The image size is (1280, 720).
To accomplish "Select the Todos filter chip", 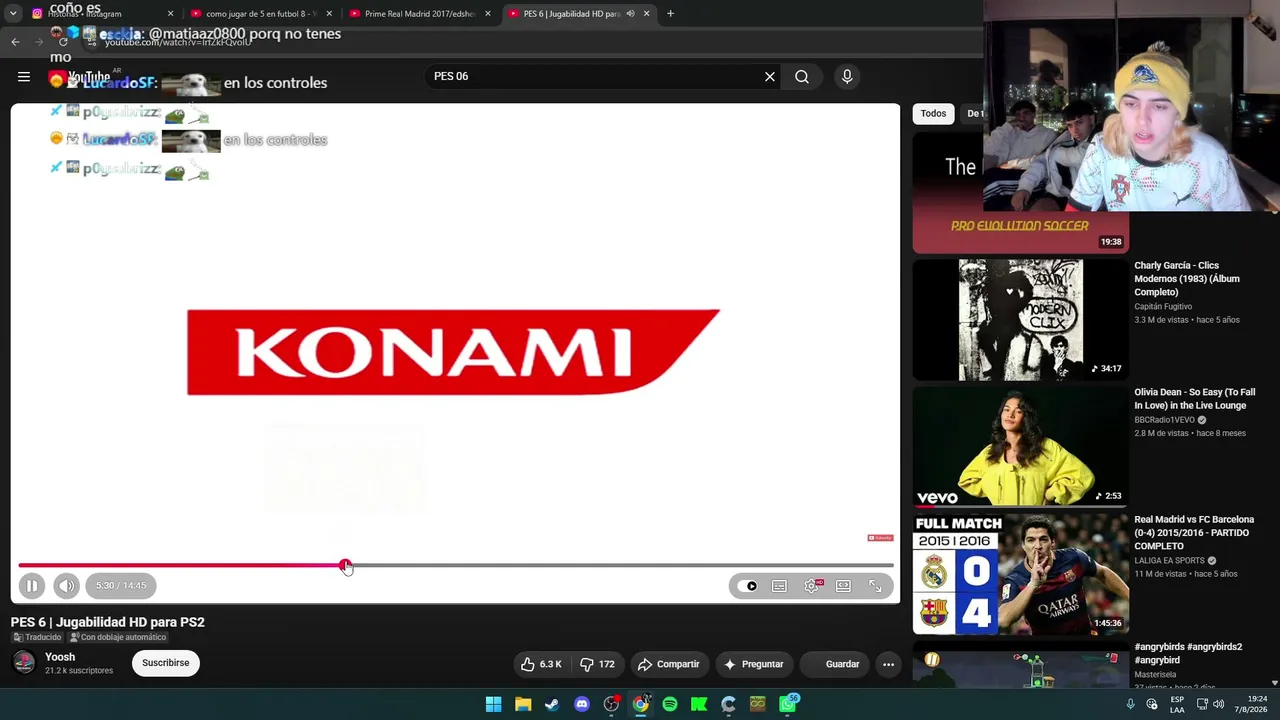I will 933,114.
